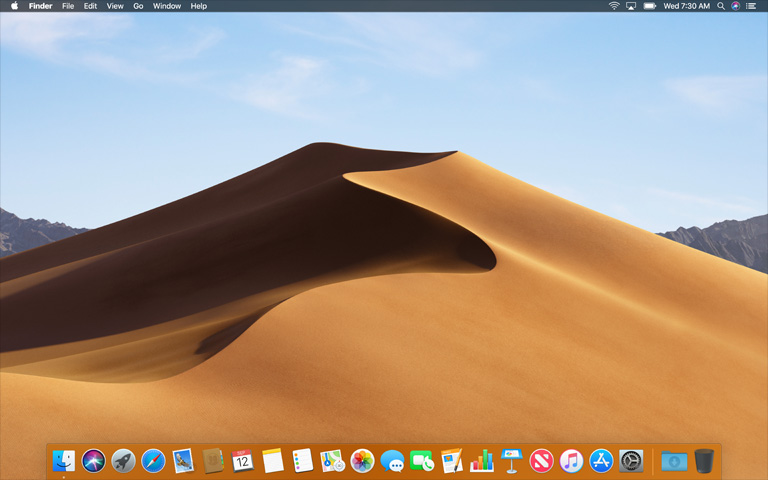Viewport: 768px width, 480px height.
Task: Launch Maps from the Dock
Action: click(x=333, y=461)
